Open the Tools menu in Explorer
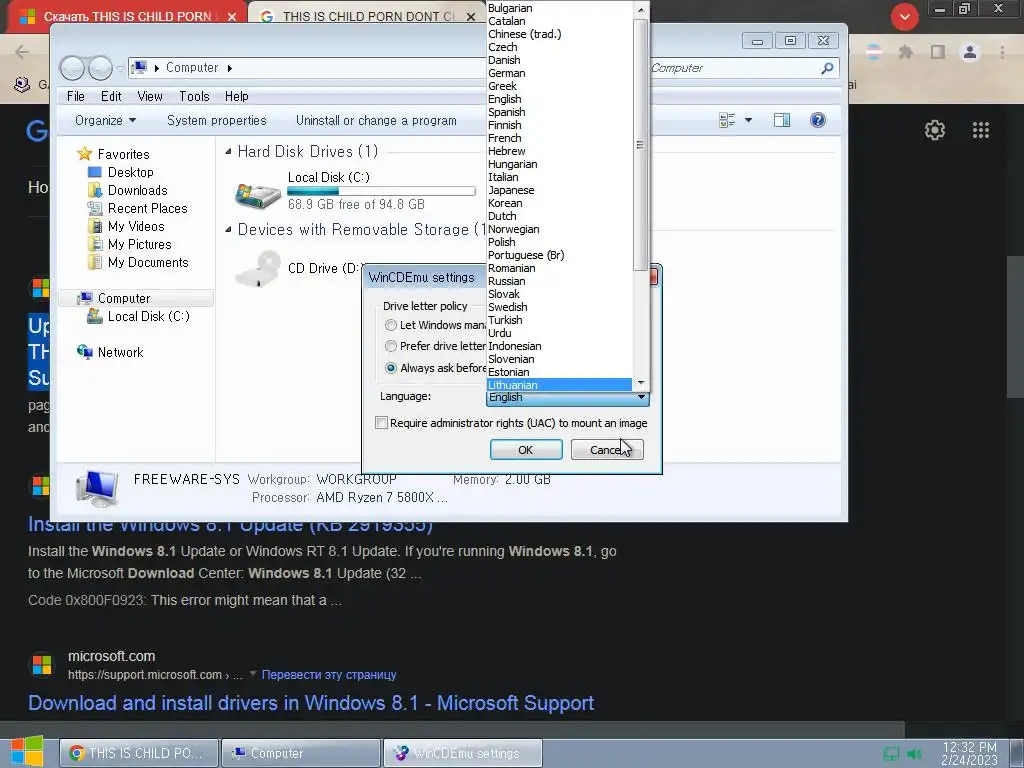The image size is (1024, 768). point(194,97)
